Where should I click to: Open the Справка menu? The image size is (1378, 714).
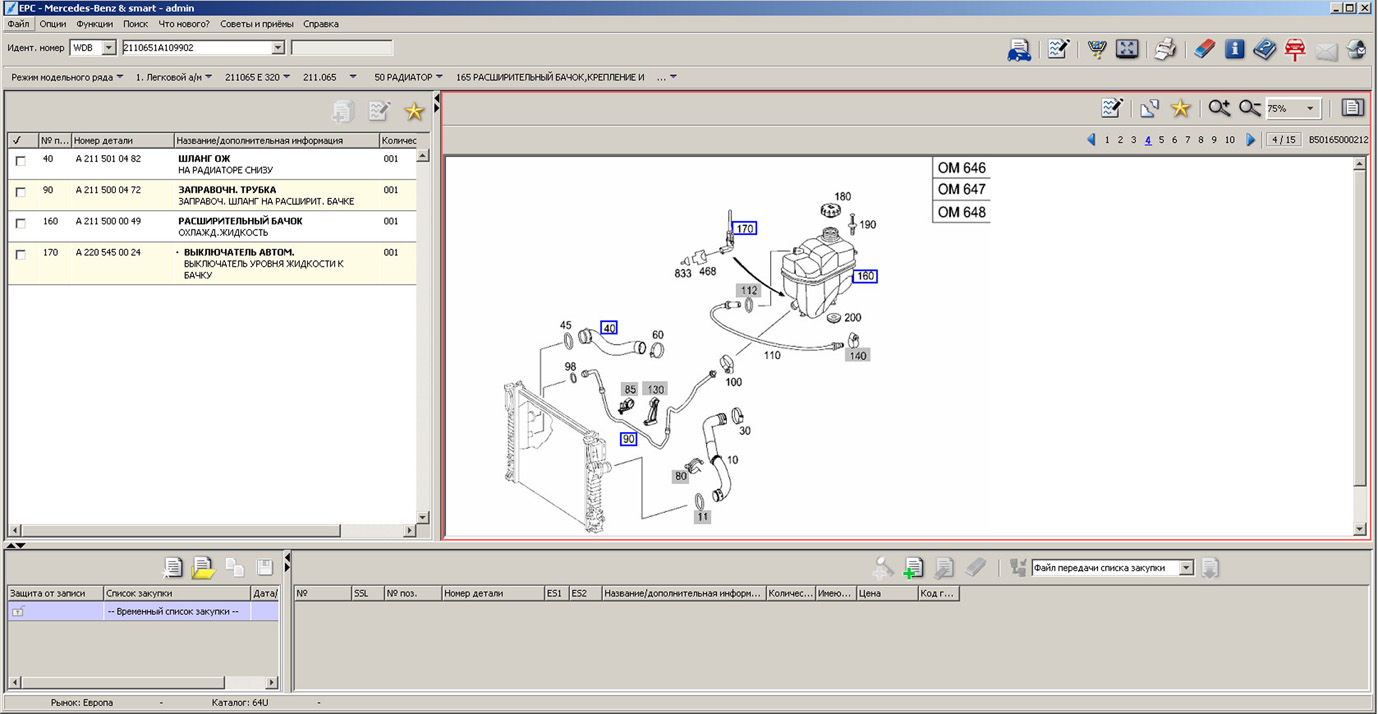(322, 24)
